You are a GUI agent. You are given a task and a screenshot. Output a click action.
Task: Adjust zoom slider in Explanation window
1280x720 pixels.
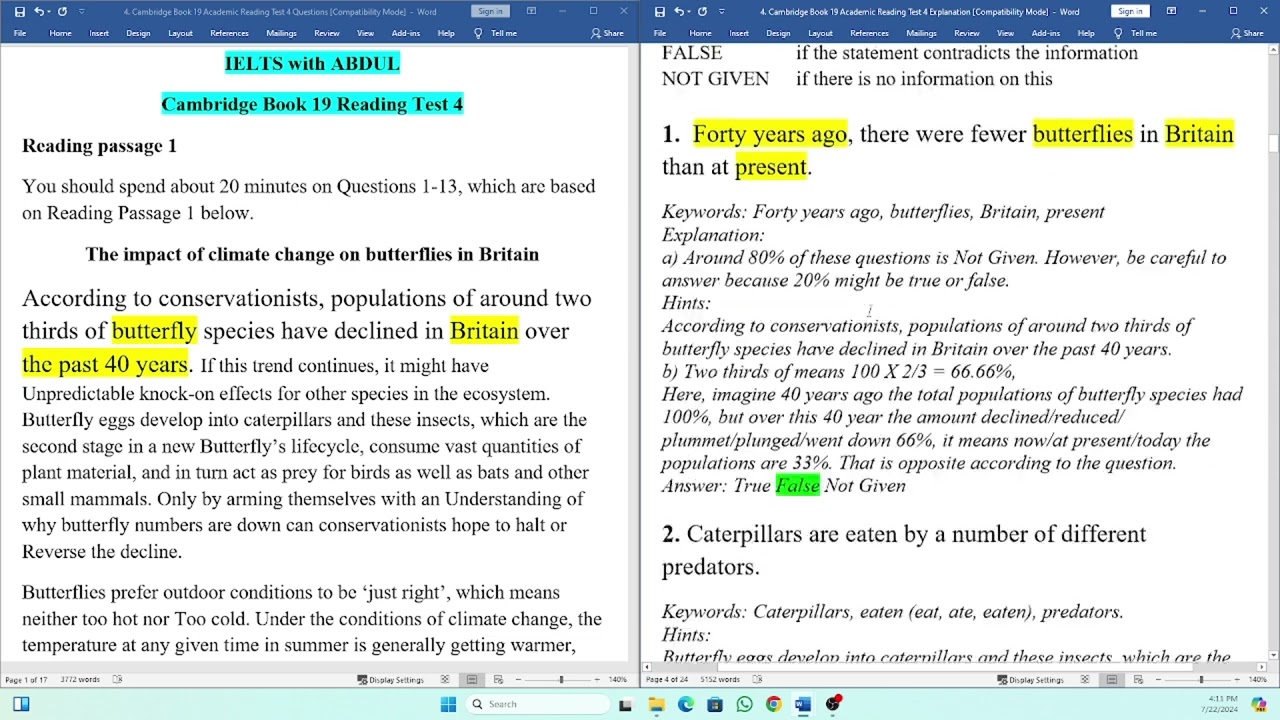point(1201,680)
